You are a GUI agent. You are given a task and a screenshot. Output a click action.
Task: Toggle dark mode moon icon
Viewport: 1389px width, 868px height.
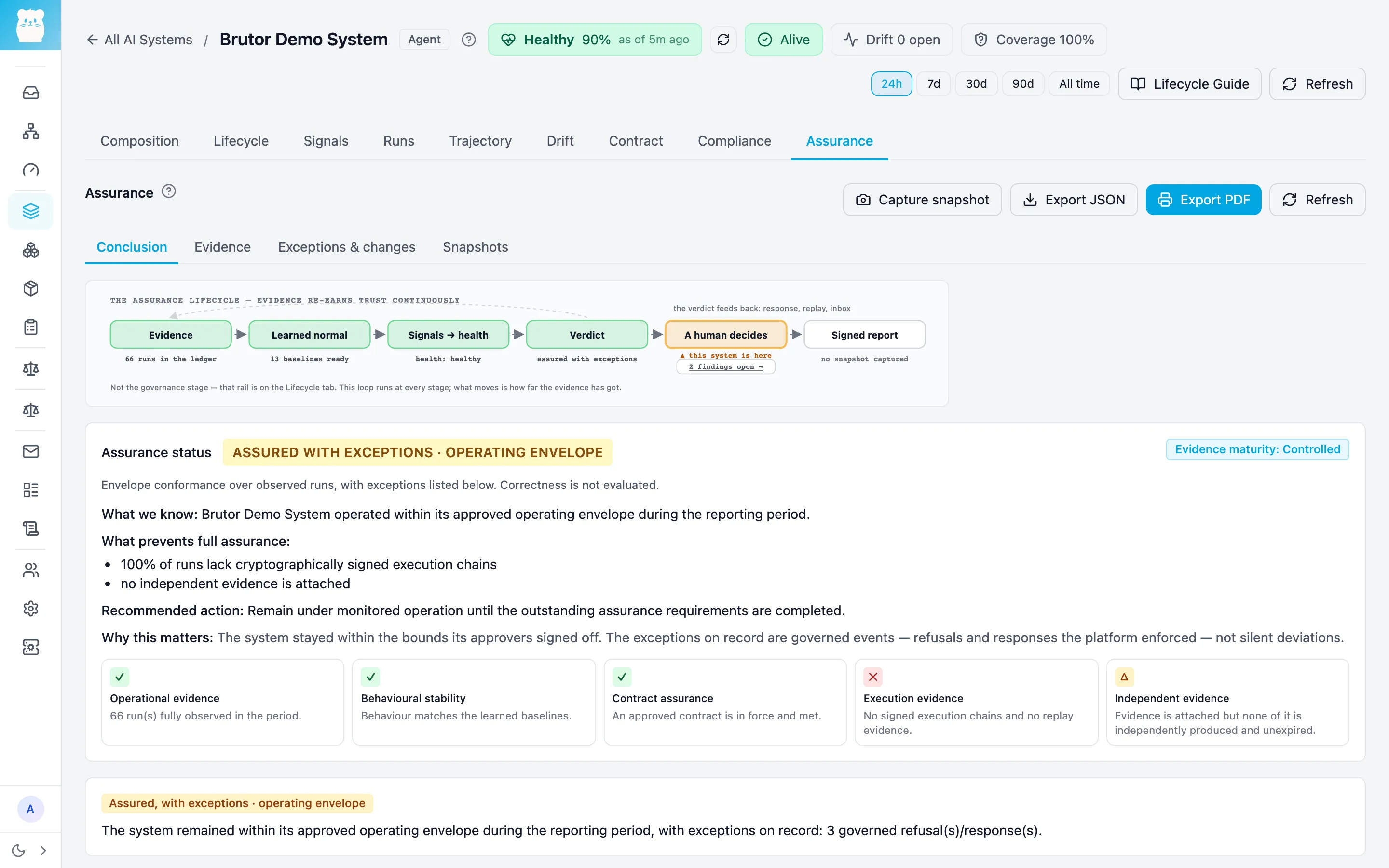click(18, 850)
